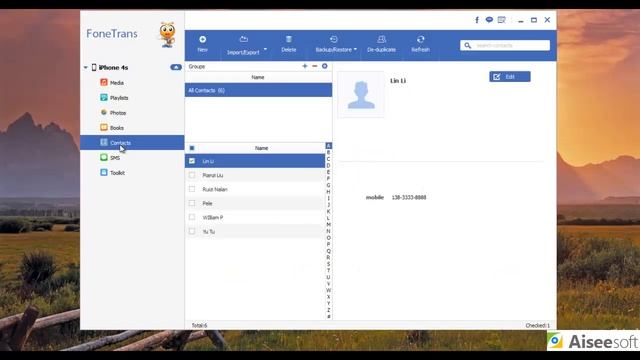This screenshot has width=640, height=360.
Task: Jump to letter W in alphabet index
Action: tap(329, 290)
